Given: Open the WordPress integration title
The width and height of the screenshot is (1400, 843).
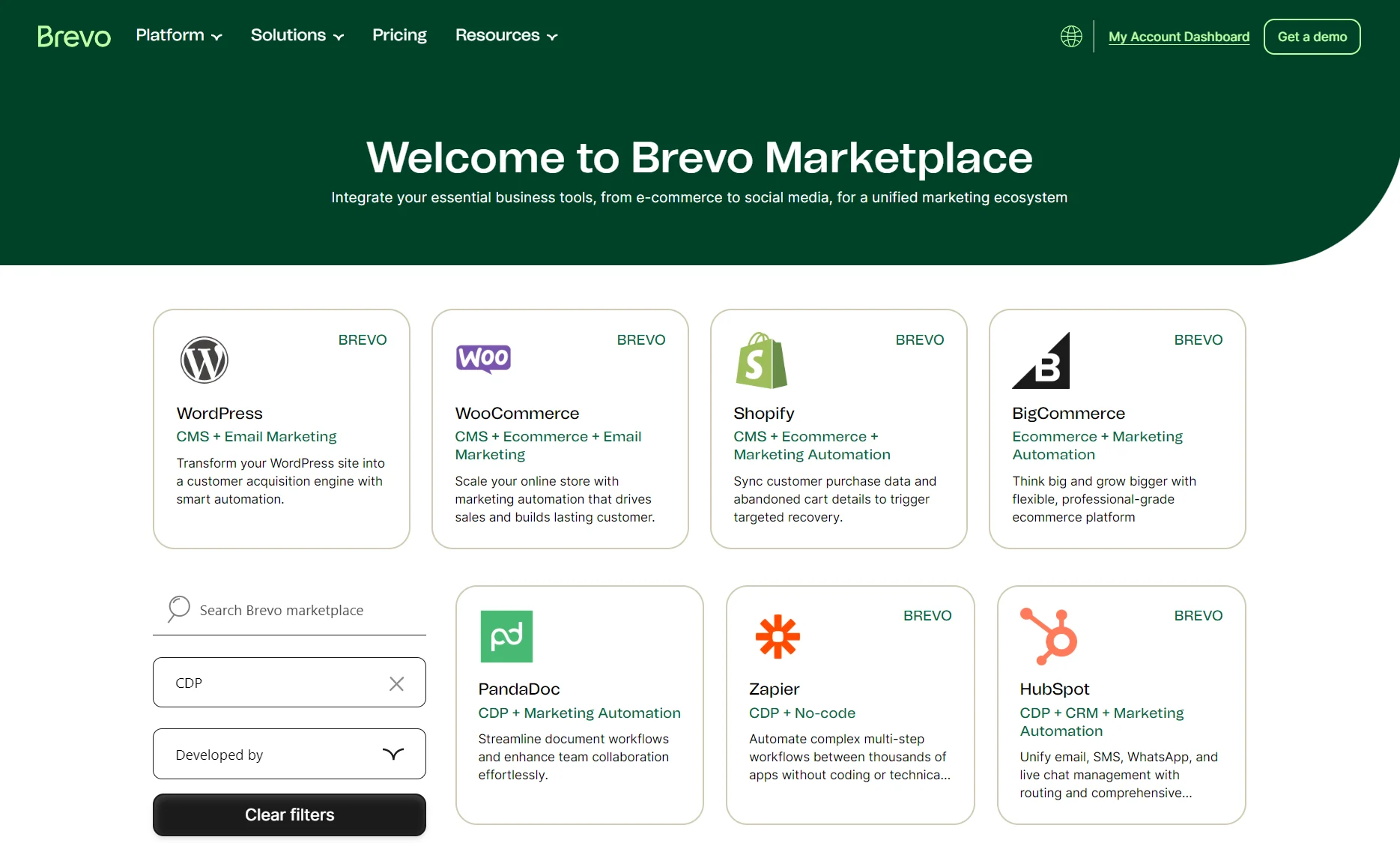Looking at the screenshot, I should pos(219,414).
